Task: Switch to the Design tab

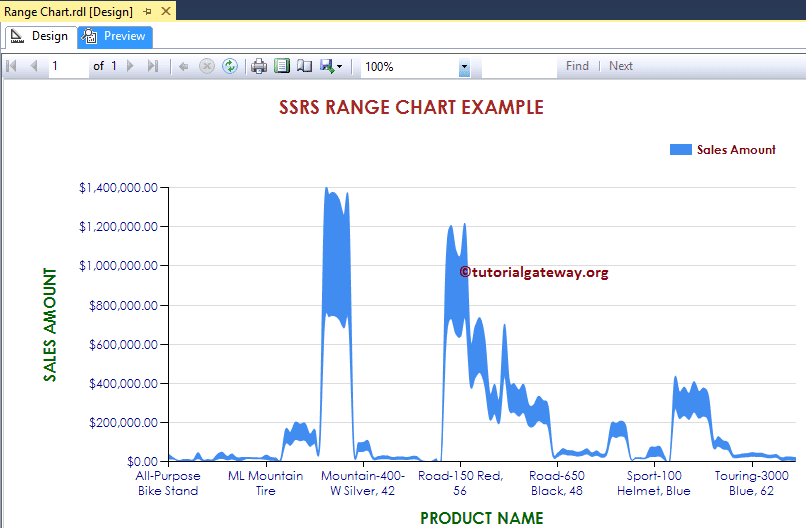Action: click(x=40, y=36)
